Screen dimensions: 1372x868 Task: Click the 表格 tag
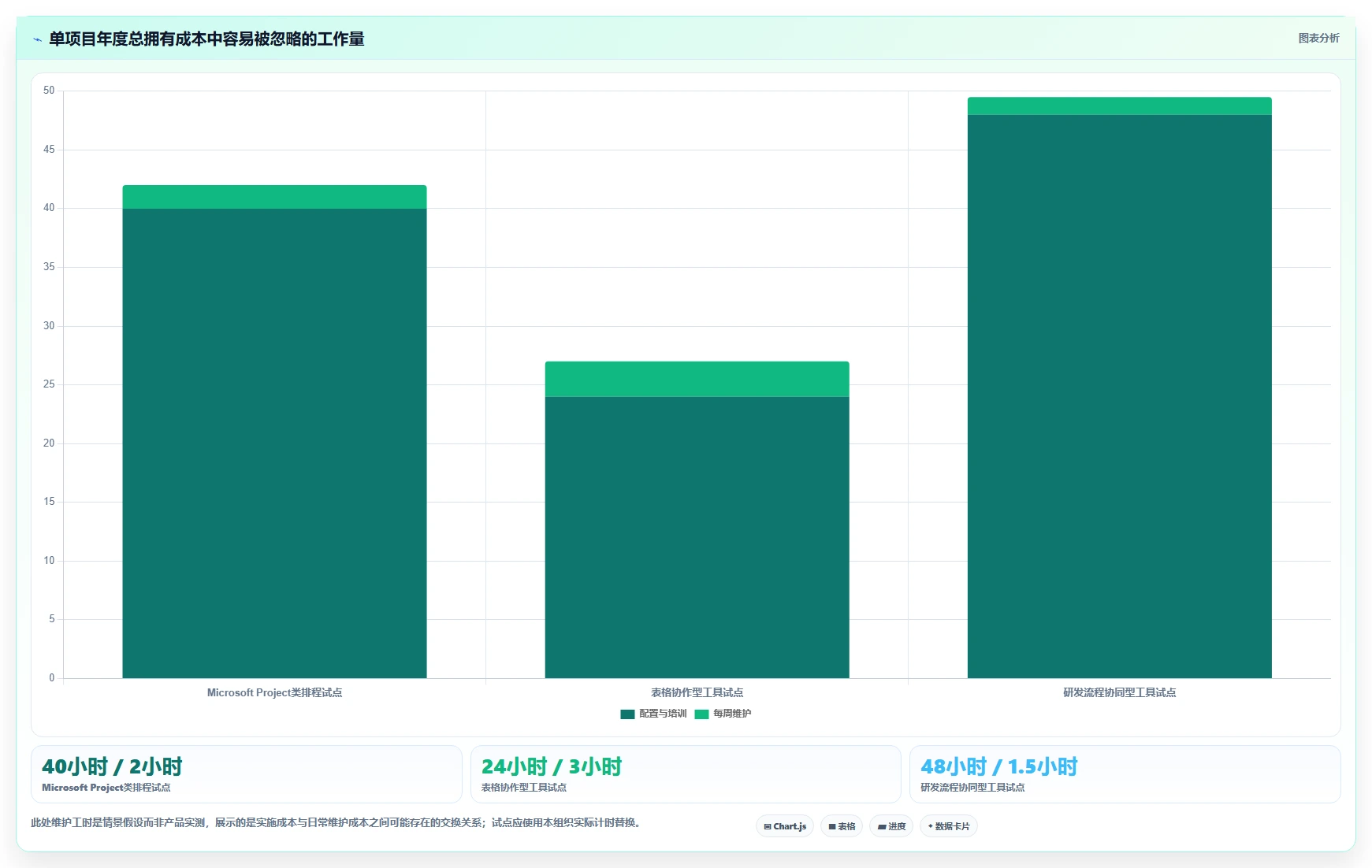[842, 826]
